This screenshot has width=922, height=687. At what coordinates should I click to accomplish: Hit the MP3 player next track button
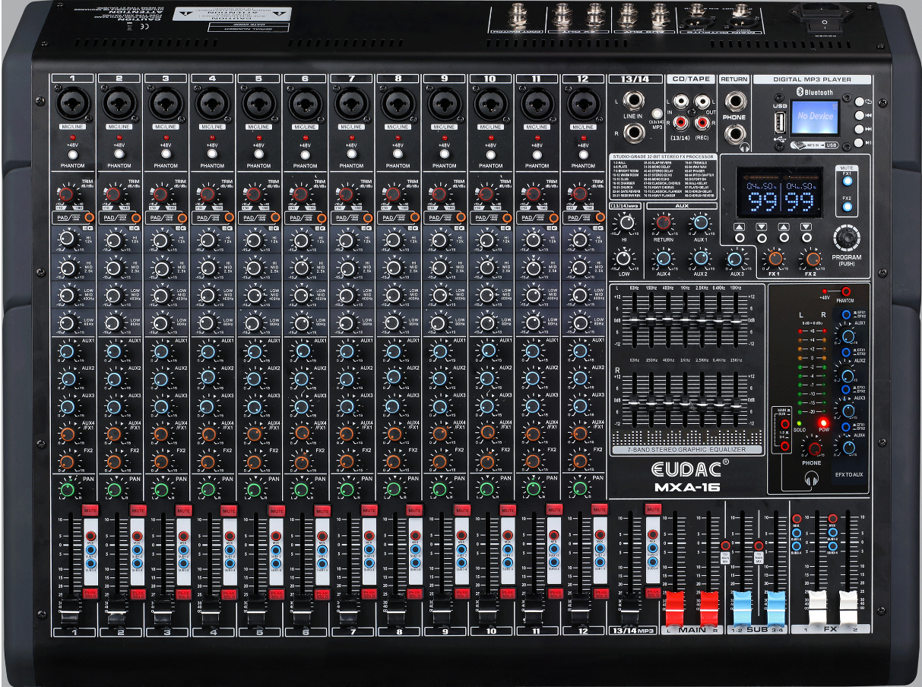coord(860,129)
